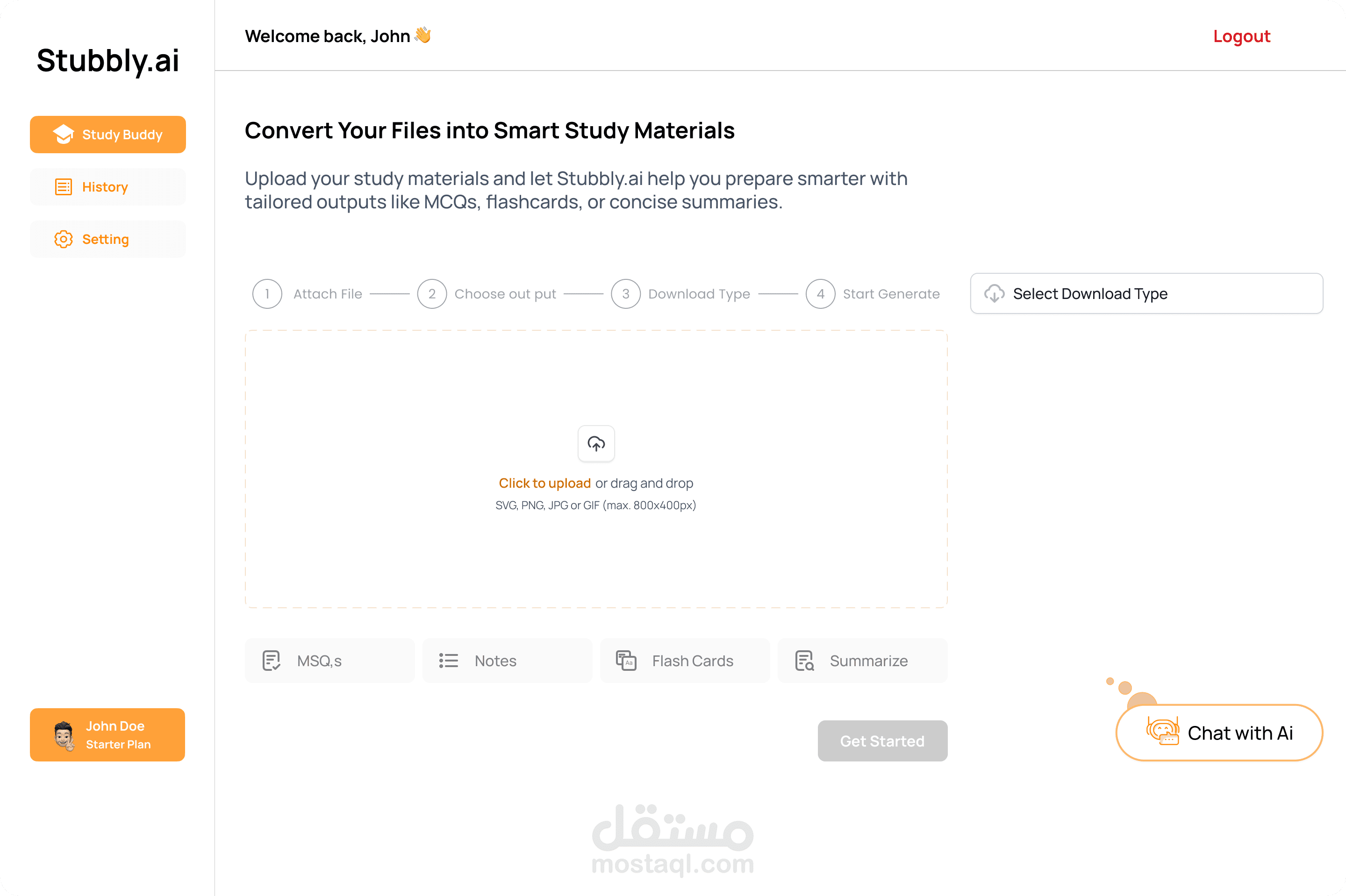Screen dimensions: 1346x896
Task: Click the Logout link
Action: coord(1241,36)
